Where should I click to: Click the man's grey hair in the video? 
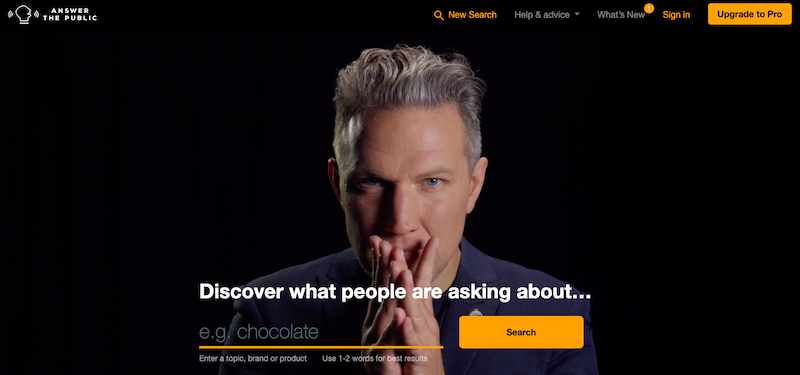408,87
